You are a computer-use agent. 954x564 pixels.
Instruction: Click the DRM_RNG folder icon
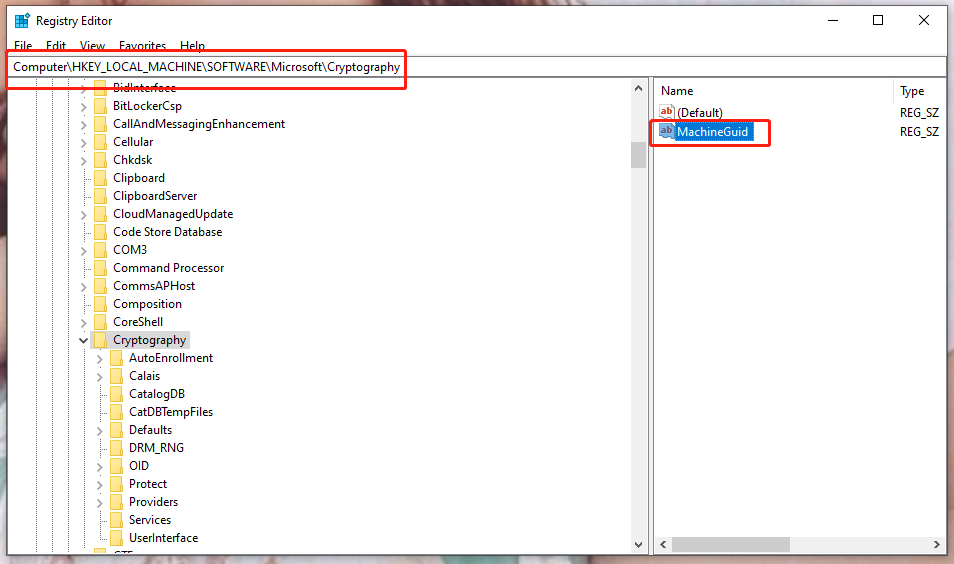coord(116,448)
